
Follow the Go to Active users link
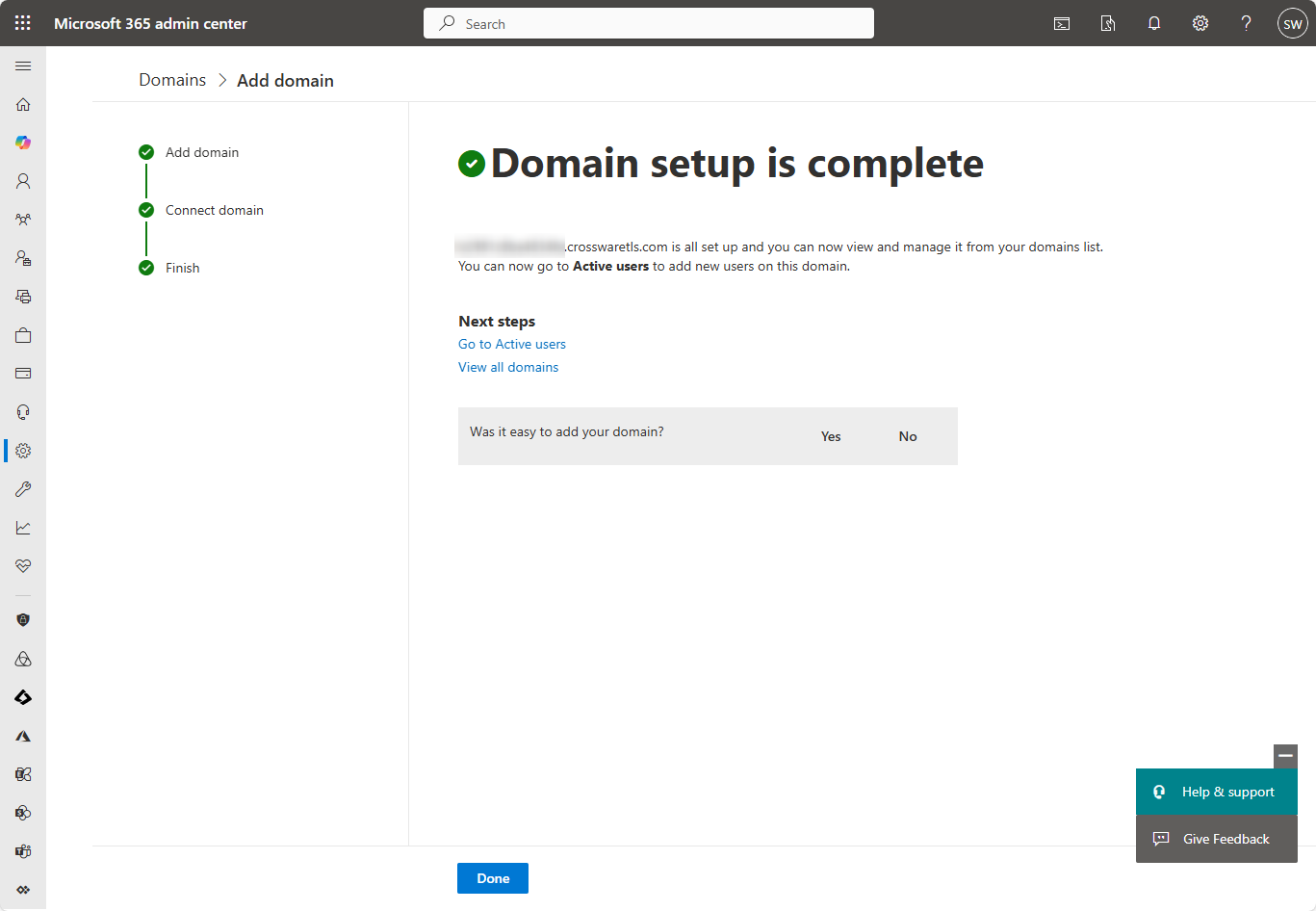512,344
